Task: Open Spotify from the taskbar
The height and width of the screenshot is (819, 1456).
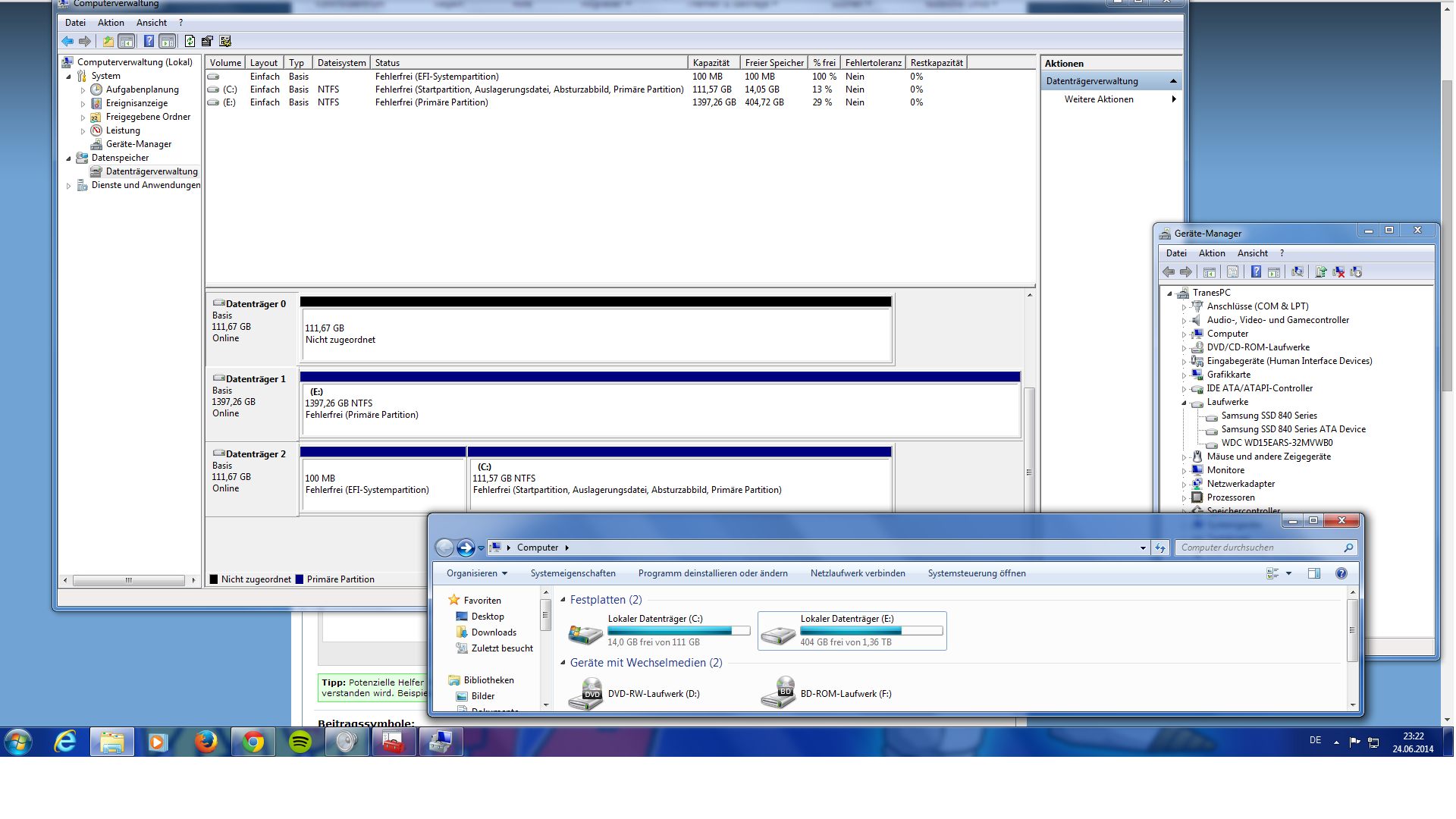Action: pyautogui.click(x=300, y=742)
